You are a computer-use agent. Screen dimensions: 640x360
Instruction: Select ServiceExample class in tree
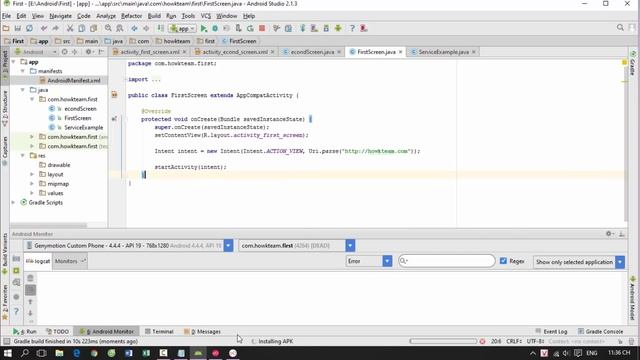click(x=83, y=127)
